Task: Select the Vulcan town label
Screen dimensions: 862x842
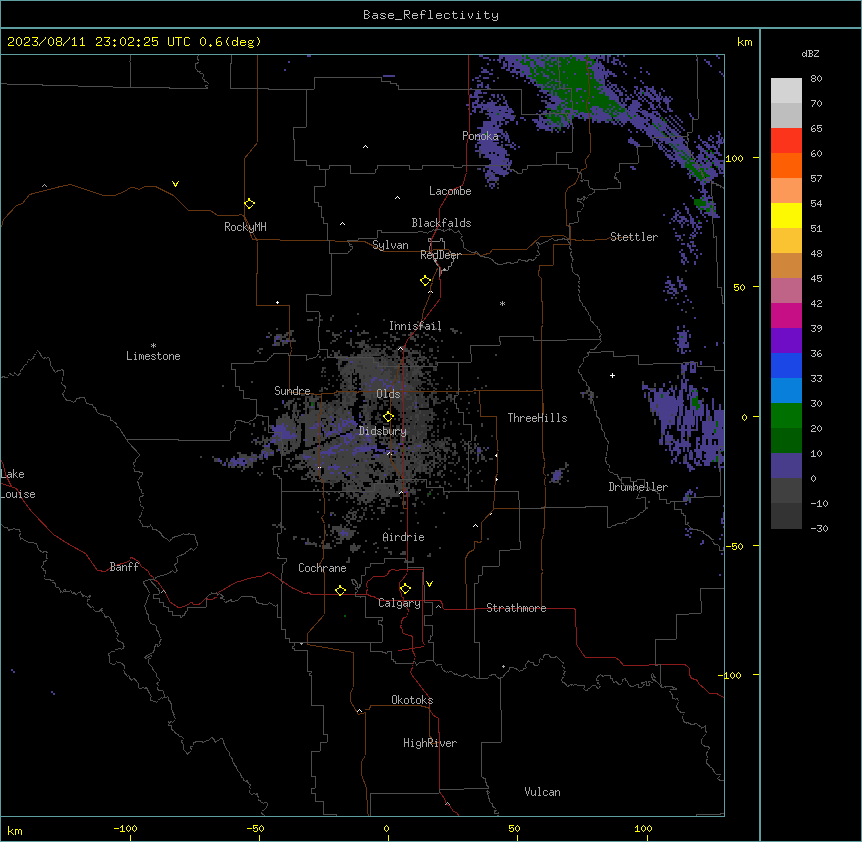Action: pyautogui.click(x=542, y=792)
